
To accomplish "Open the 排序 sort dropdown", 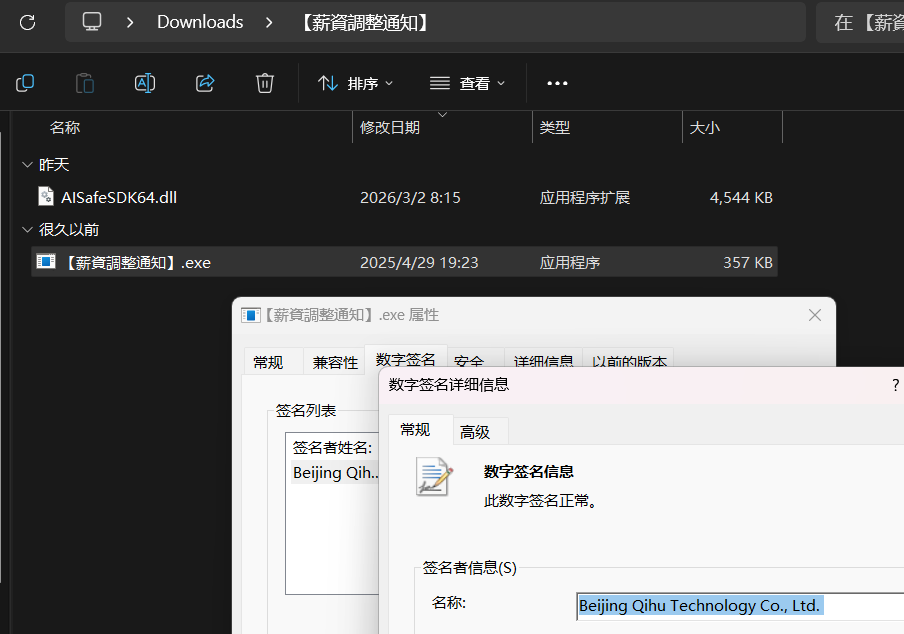I will click(x=356, y=83).
